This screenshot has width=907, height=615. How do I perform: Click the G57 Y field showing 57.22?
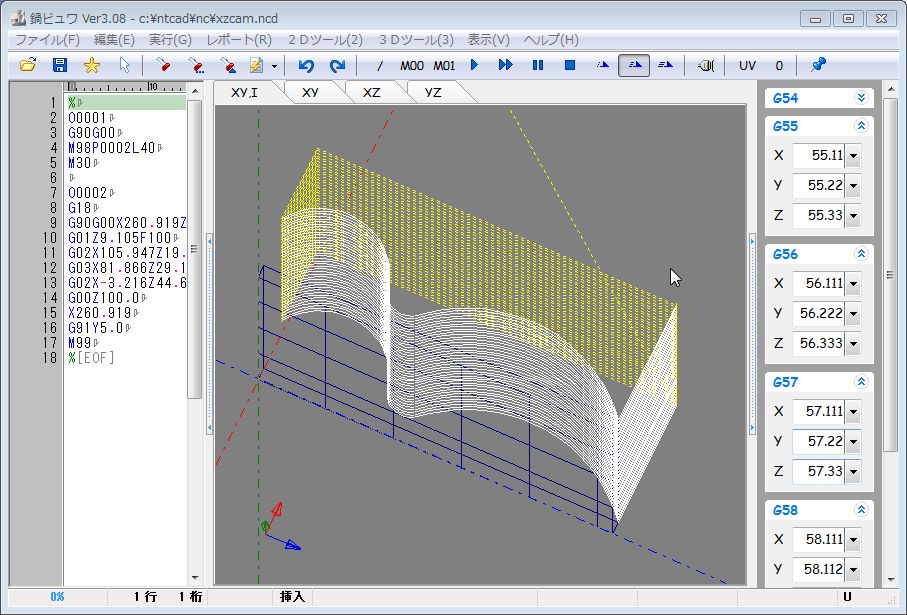pyautogui.click(x=818, y=441)
